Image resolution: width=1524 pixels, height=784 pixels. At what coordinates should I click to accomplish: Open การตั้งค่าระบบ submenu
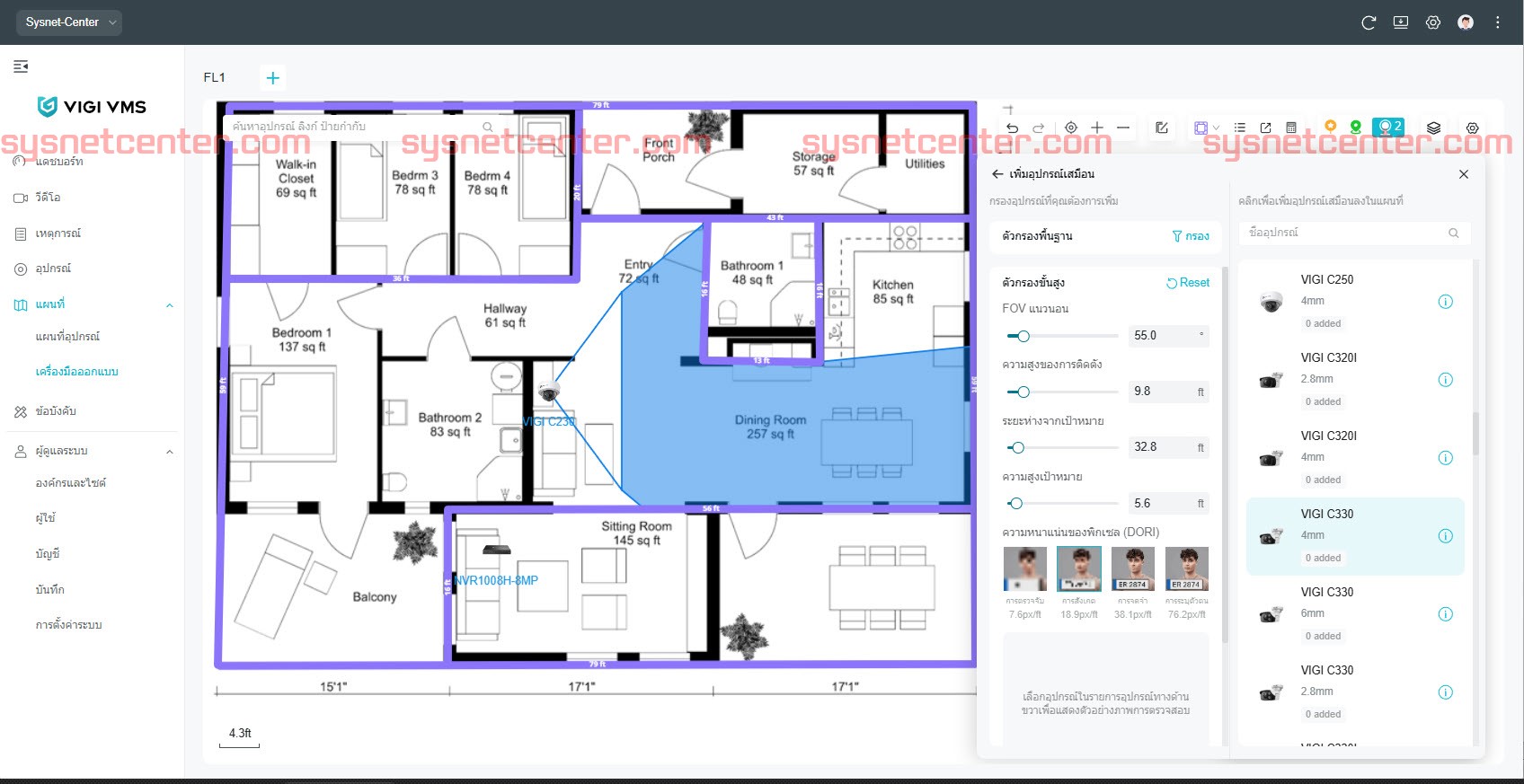pyautogui.click(x=68, y=625)
